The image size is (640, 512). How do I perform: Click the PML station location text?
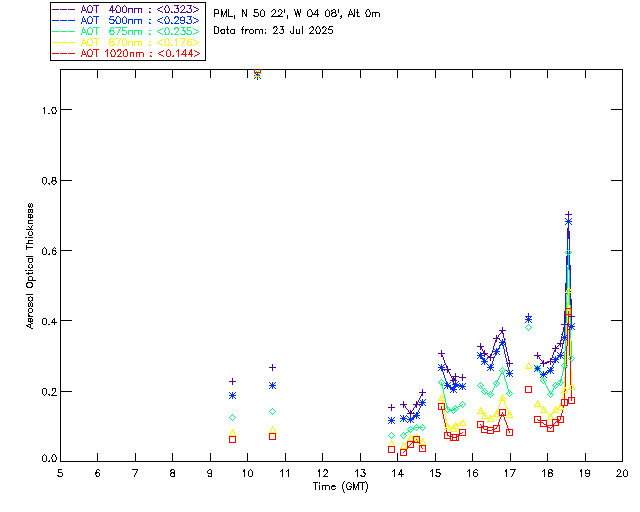[297, 14]
